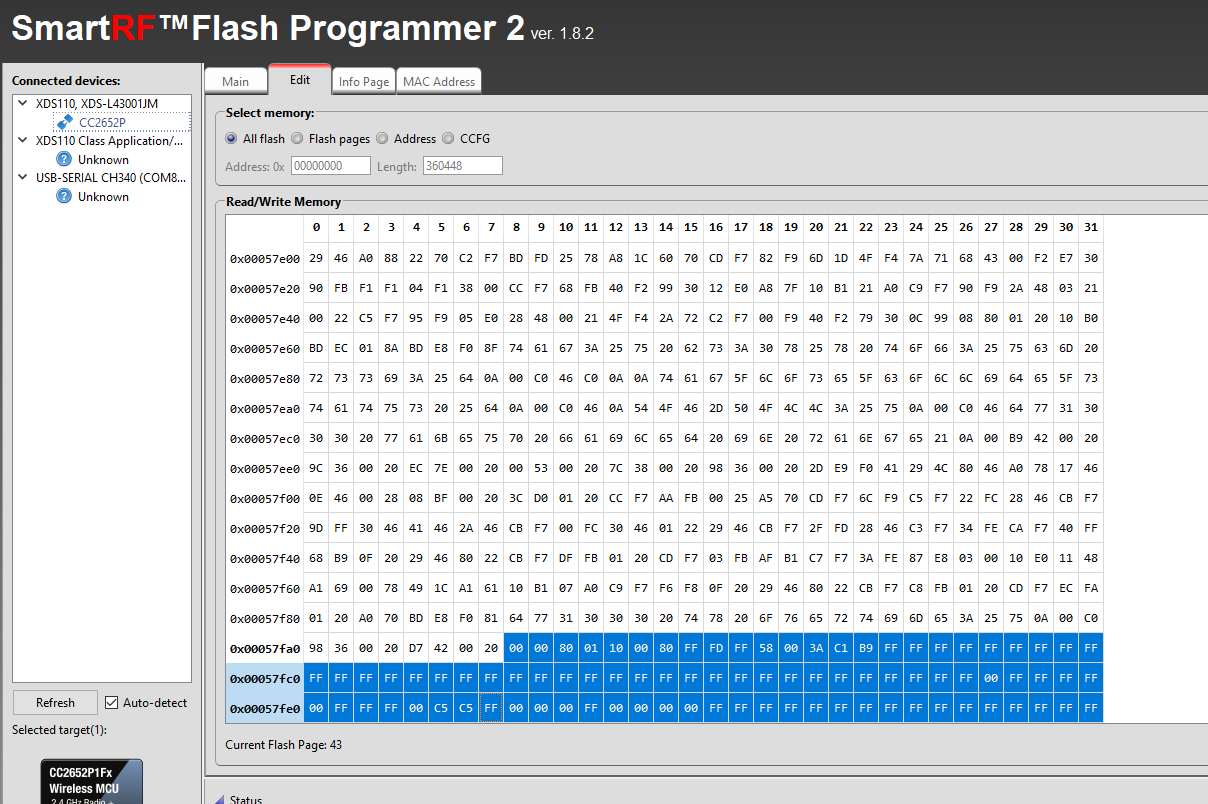Click row header 0x00057ec0
This screenshot has width=1208, height=804.
coord(265,438)
